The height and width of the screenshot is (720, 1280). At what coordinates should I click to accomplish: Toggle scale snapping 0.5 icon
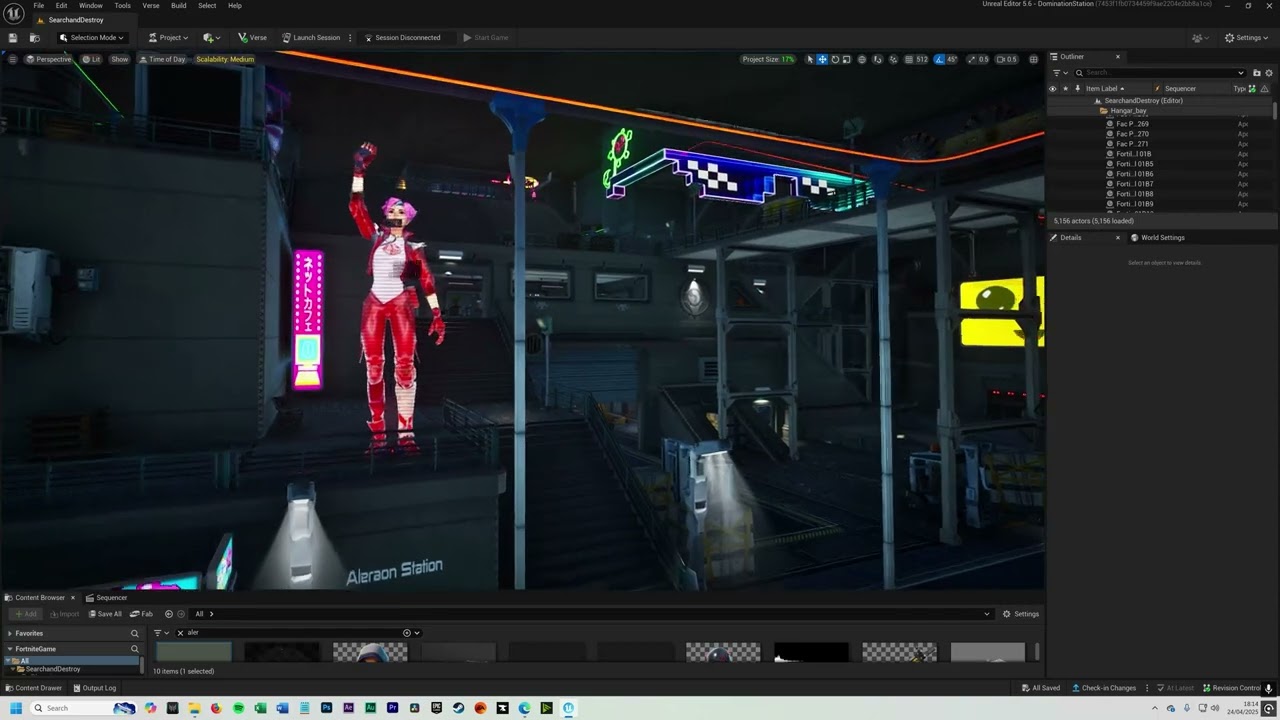(971, 59)
